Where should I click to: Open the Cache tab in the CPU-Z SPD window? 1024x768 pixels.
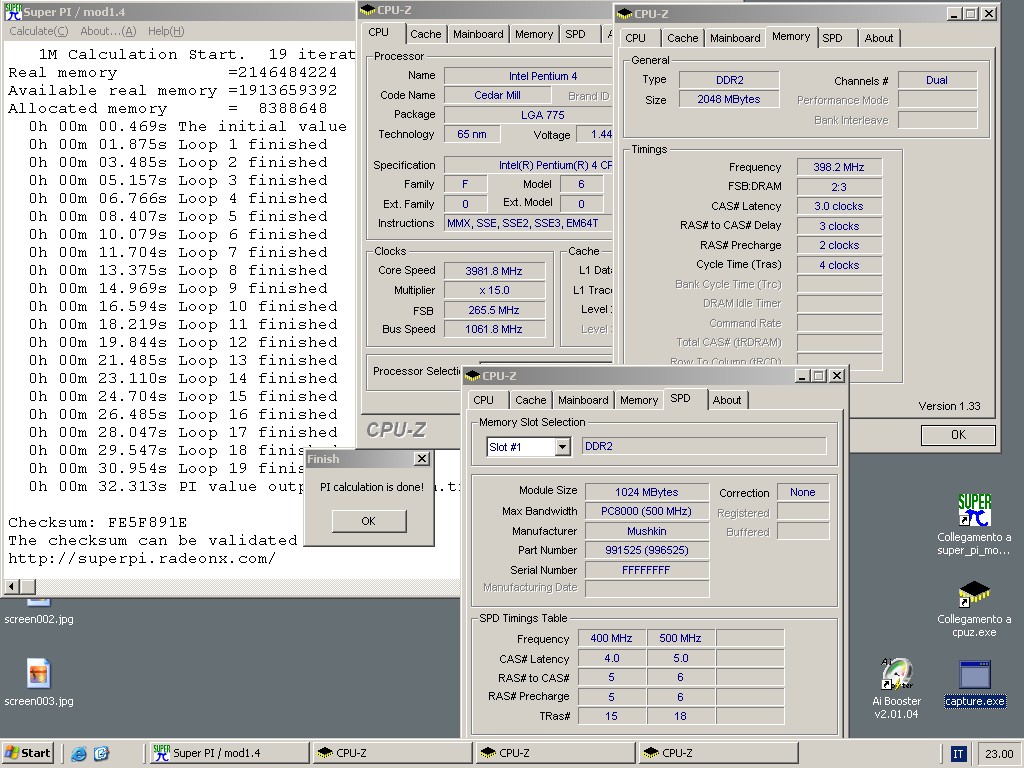(530, 400)
